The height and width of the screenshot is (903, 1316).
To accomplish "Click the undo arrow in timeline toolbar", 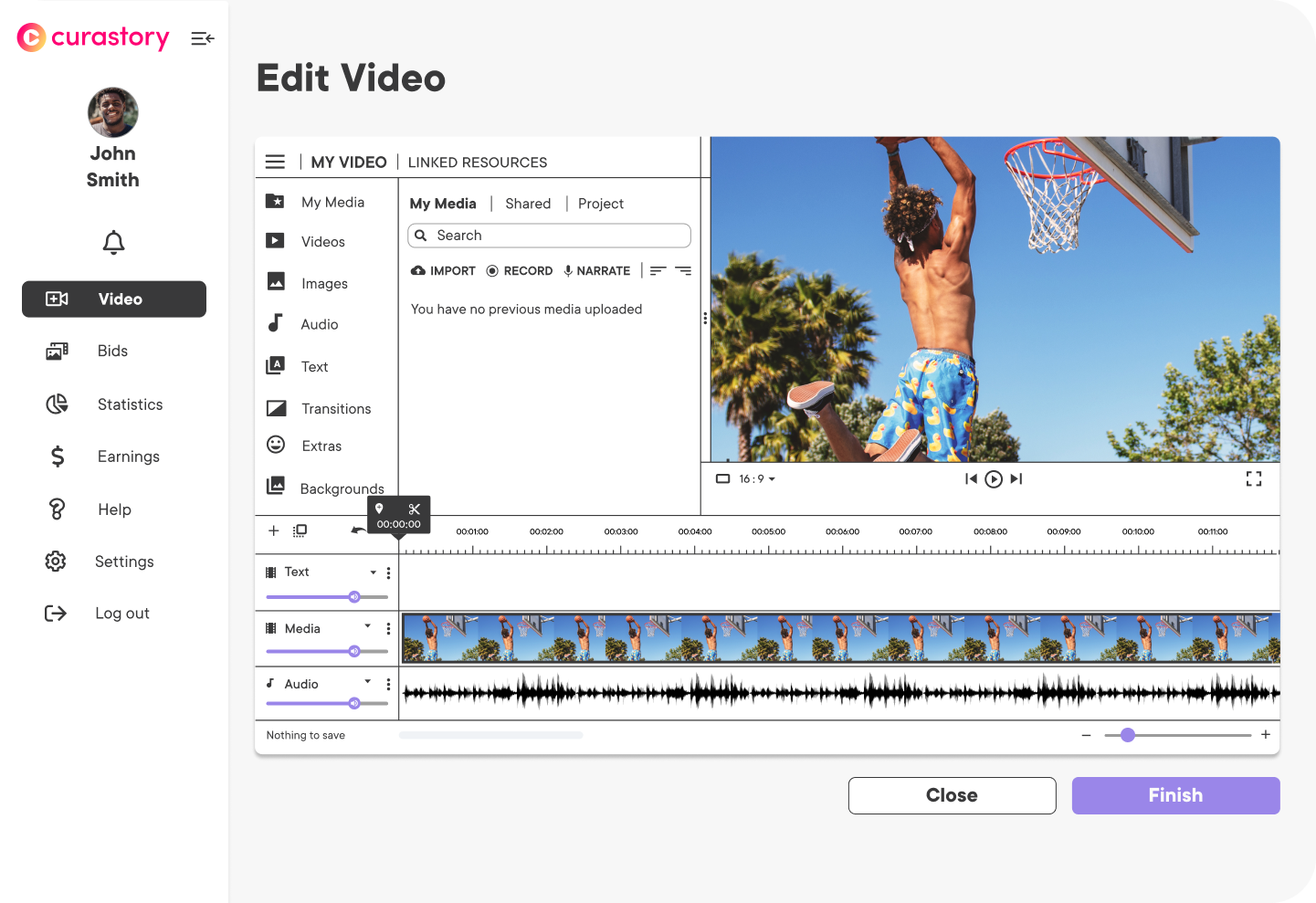I will point(358,530).
